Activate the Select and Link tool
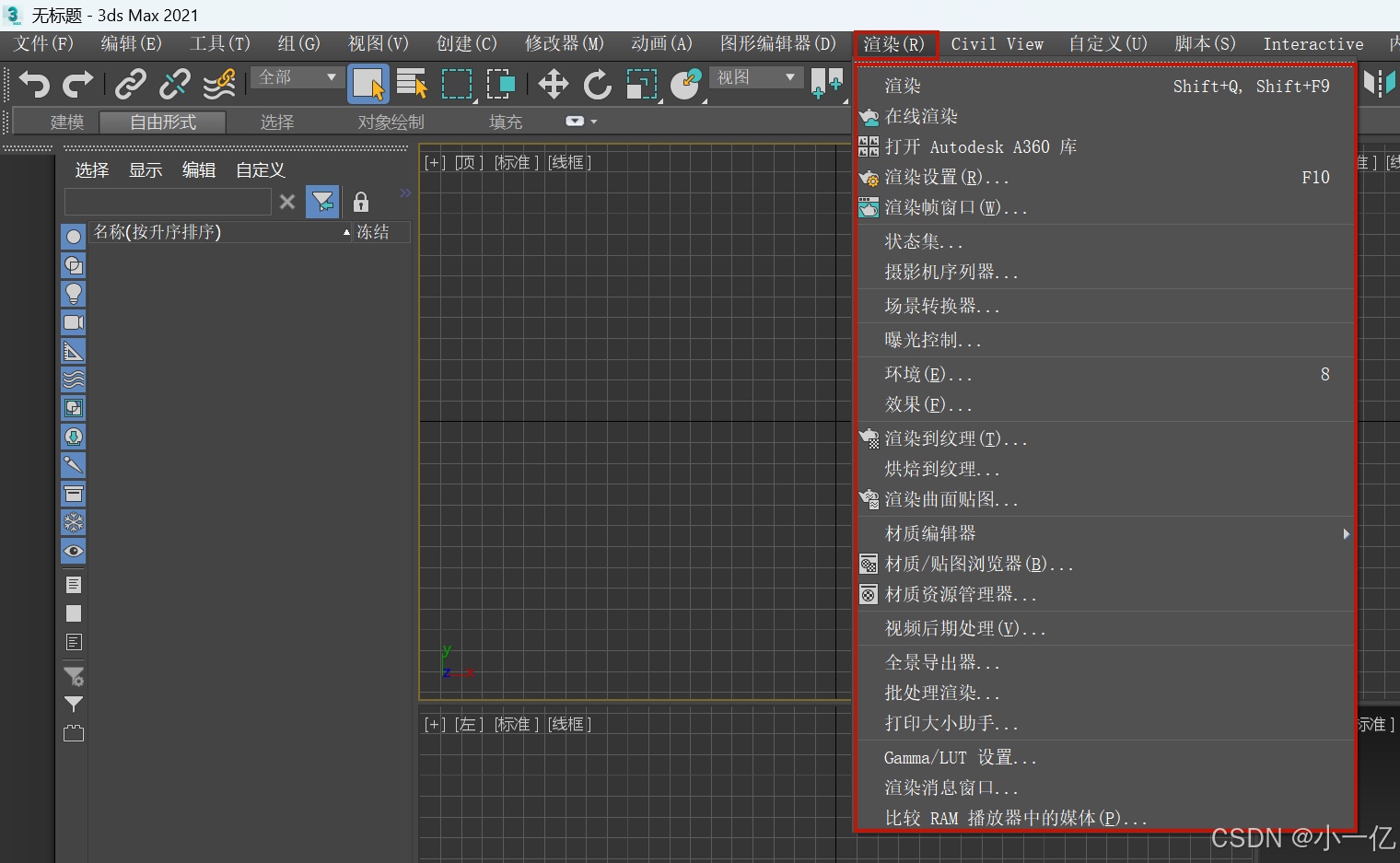This screenshot has width=1400, height=863. [130, 84]
